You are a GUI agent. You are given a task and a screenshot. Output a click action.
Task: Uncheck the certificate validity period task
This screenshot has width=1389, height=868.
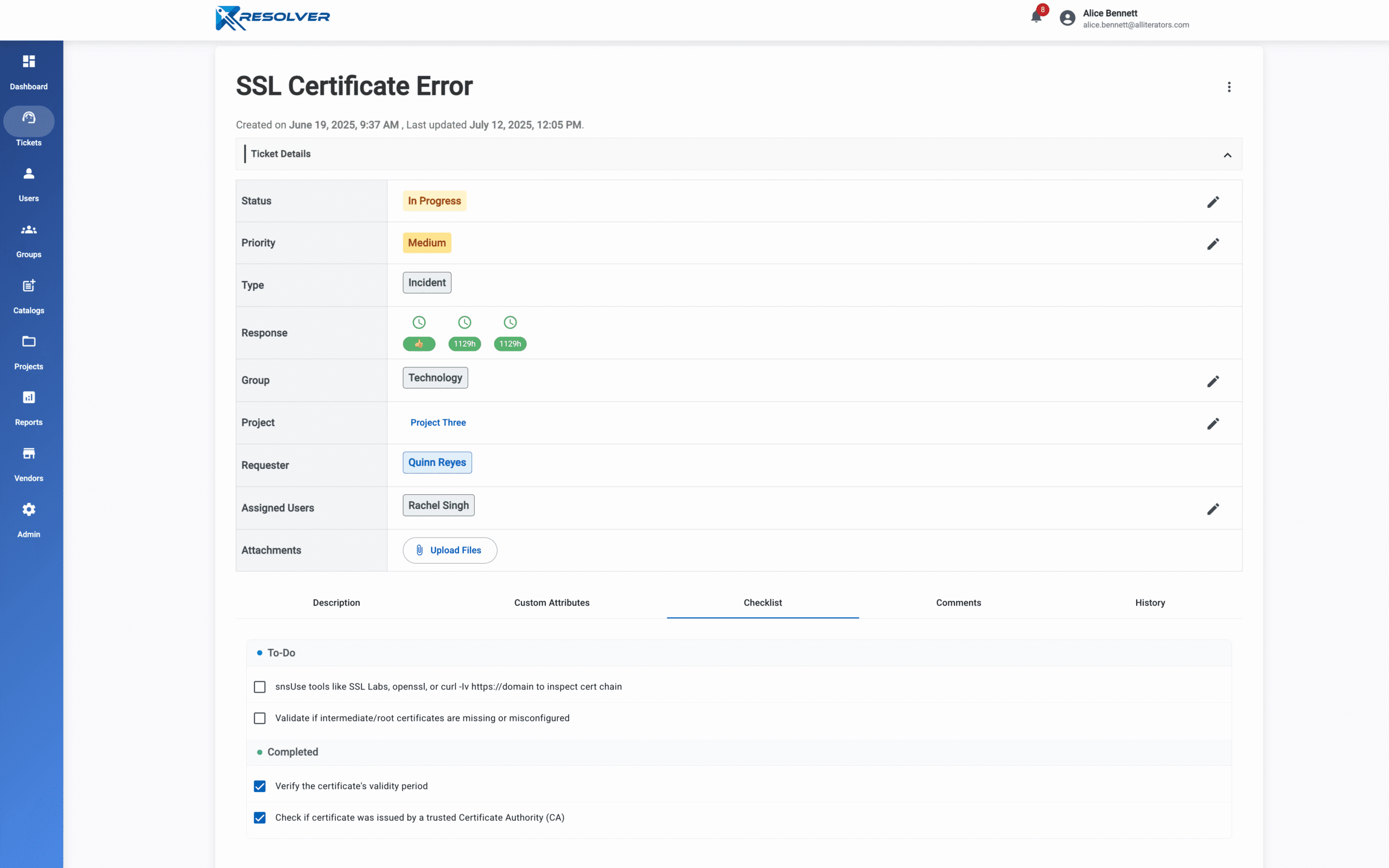pos(260,787)
